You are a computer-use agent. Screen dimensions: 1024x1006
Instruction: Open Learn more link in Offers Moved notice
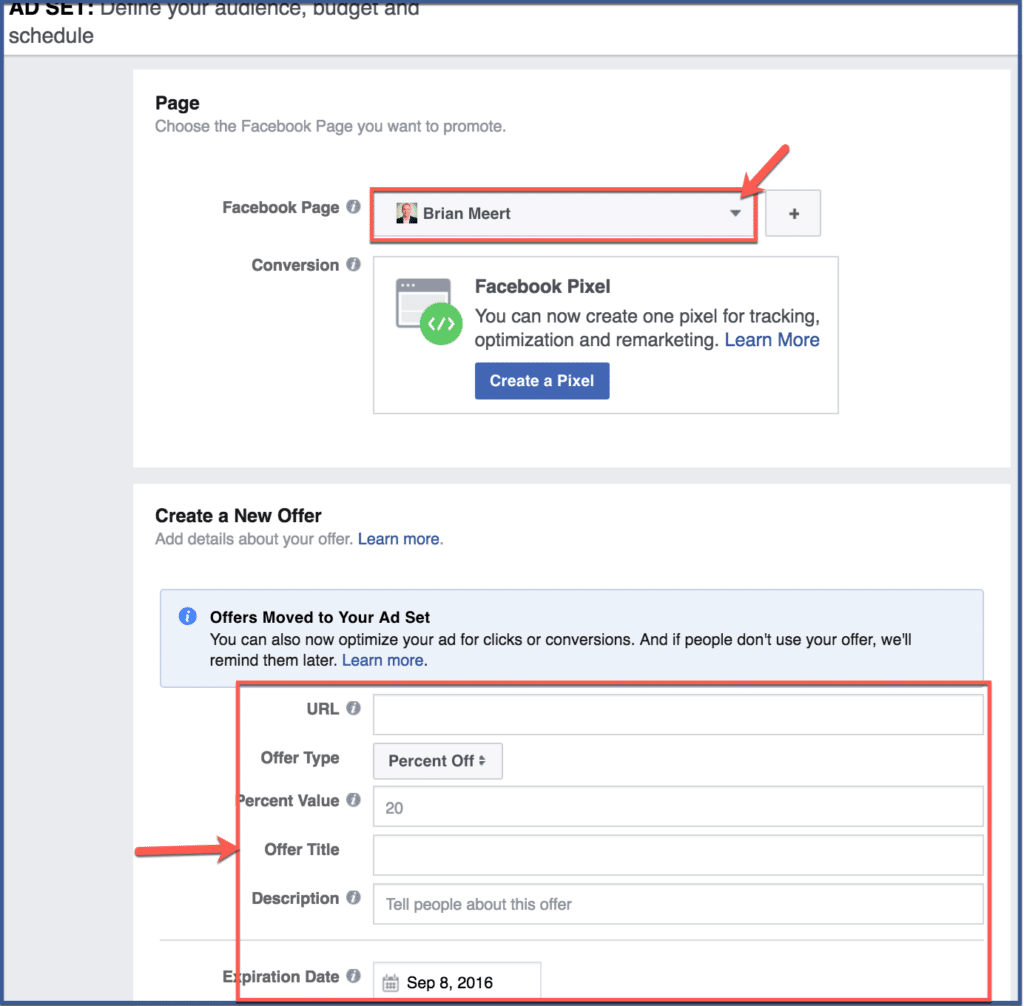pos(383,660)
